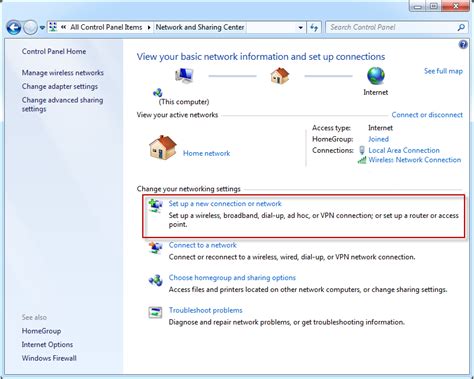Open Connect to a network link
The width and height of the screenshot is (474, 379).
[202, 245]
